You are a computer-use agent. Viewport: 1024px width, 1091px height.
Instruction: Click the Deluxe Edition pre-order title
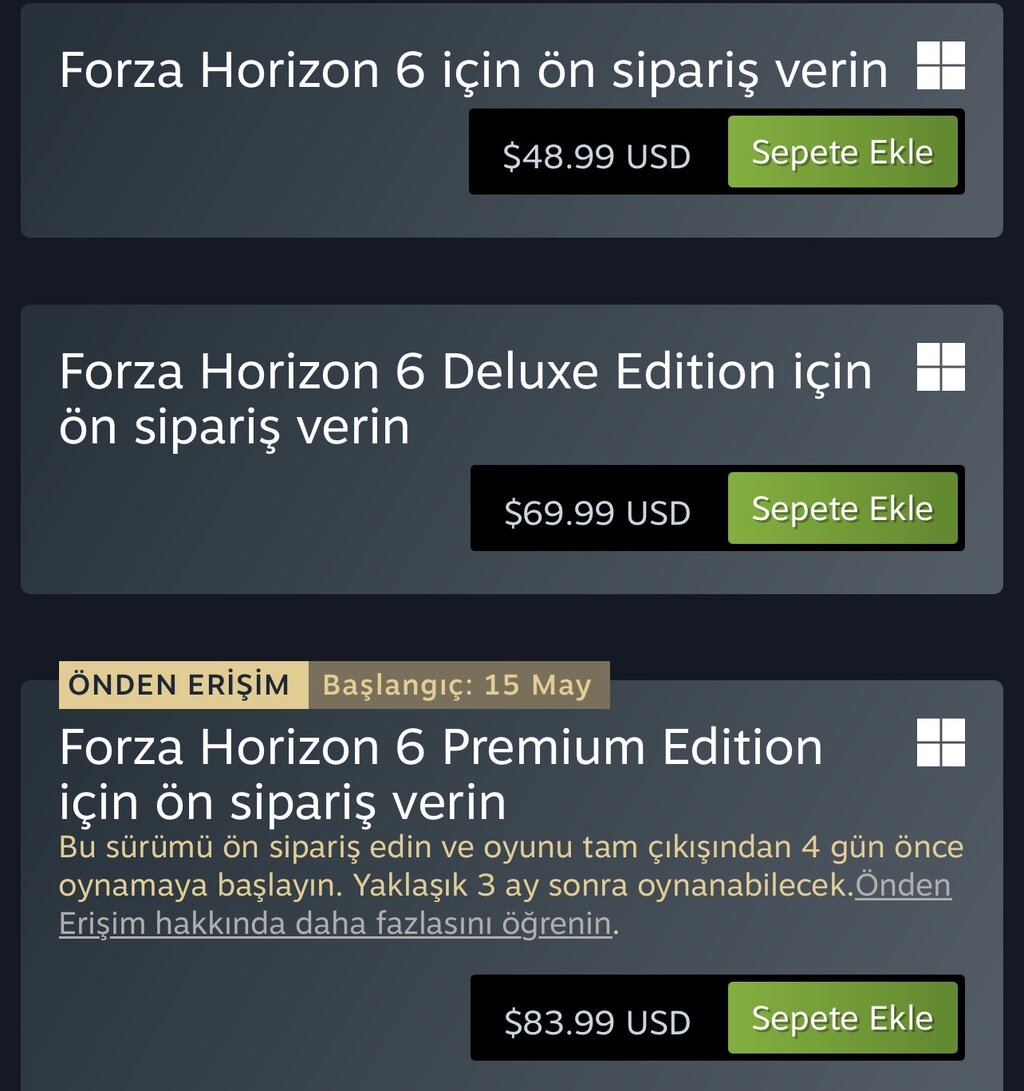pyautogui.click(x=465, y=398)
